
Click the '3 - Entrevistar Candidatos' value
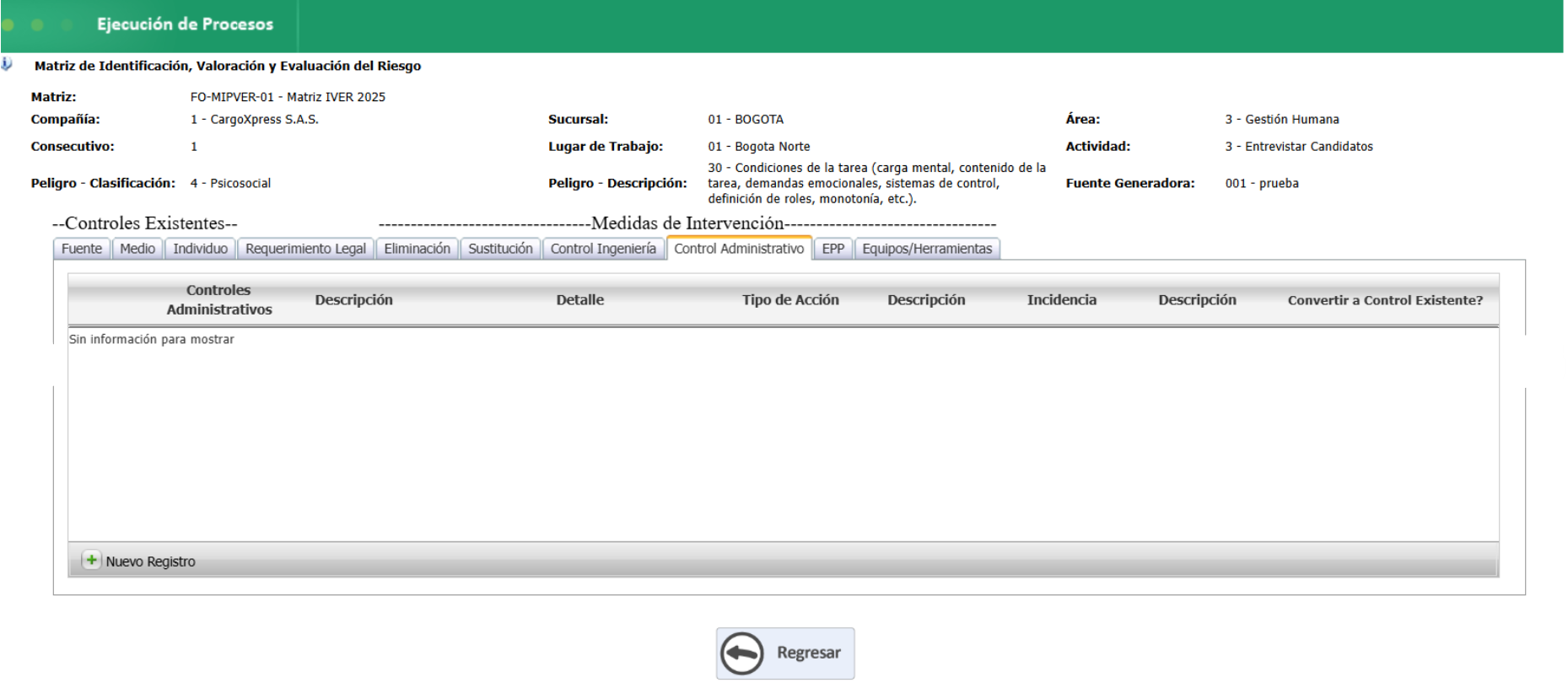click(x=1299, y=147)
